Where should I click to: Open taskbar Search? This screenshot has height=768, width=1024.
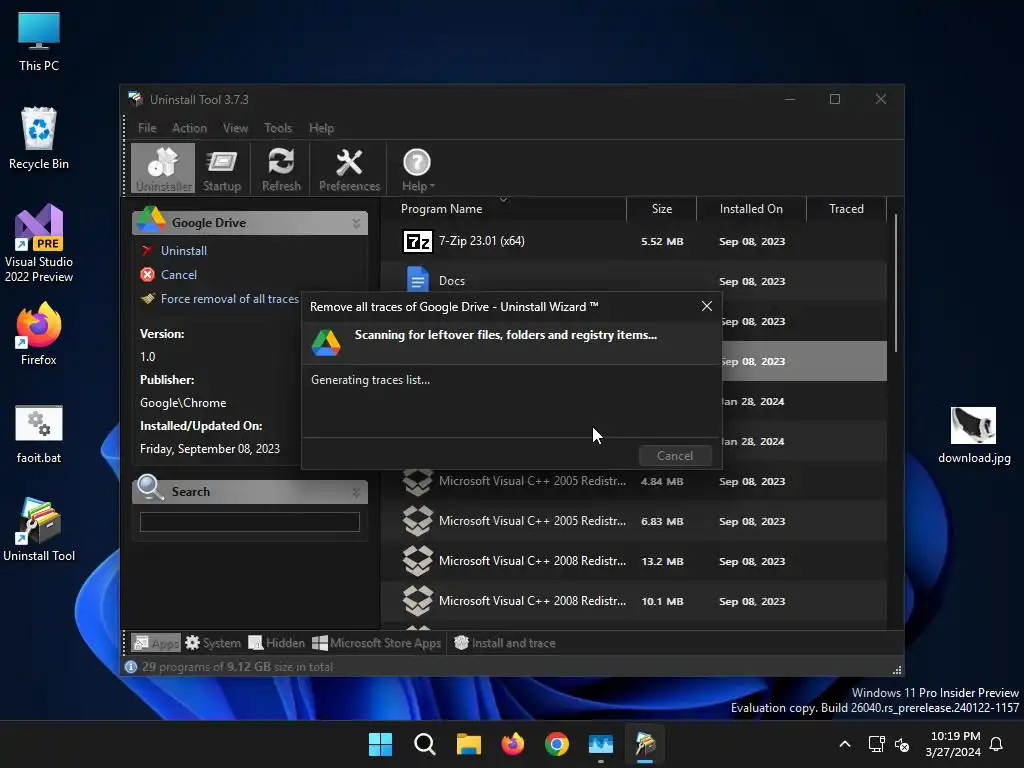coord(424,744)
